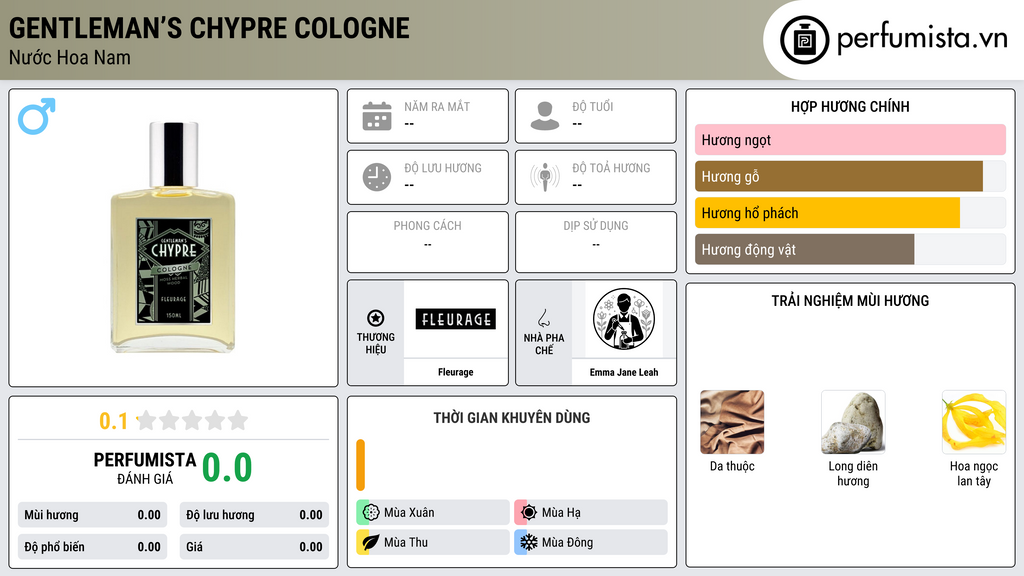Click the Mùi hương 0.00 score row

point(93,515)
